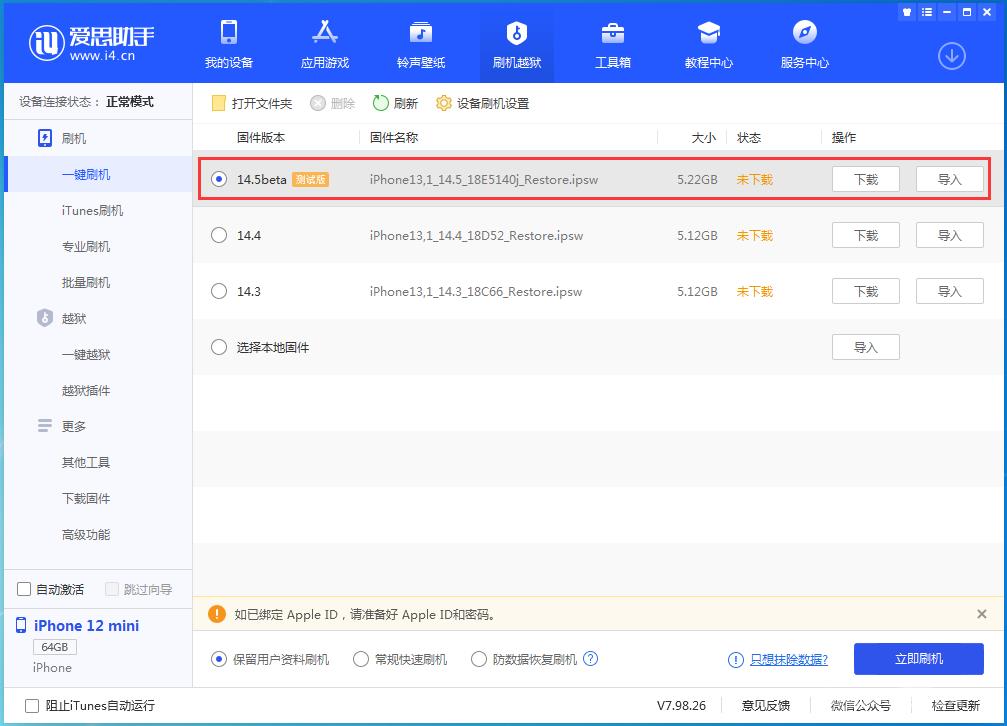Click 立即刷机 to start flashing
This screenshot has width=1007, height=726.
click(920, 659)
